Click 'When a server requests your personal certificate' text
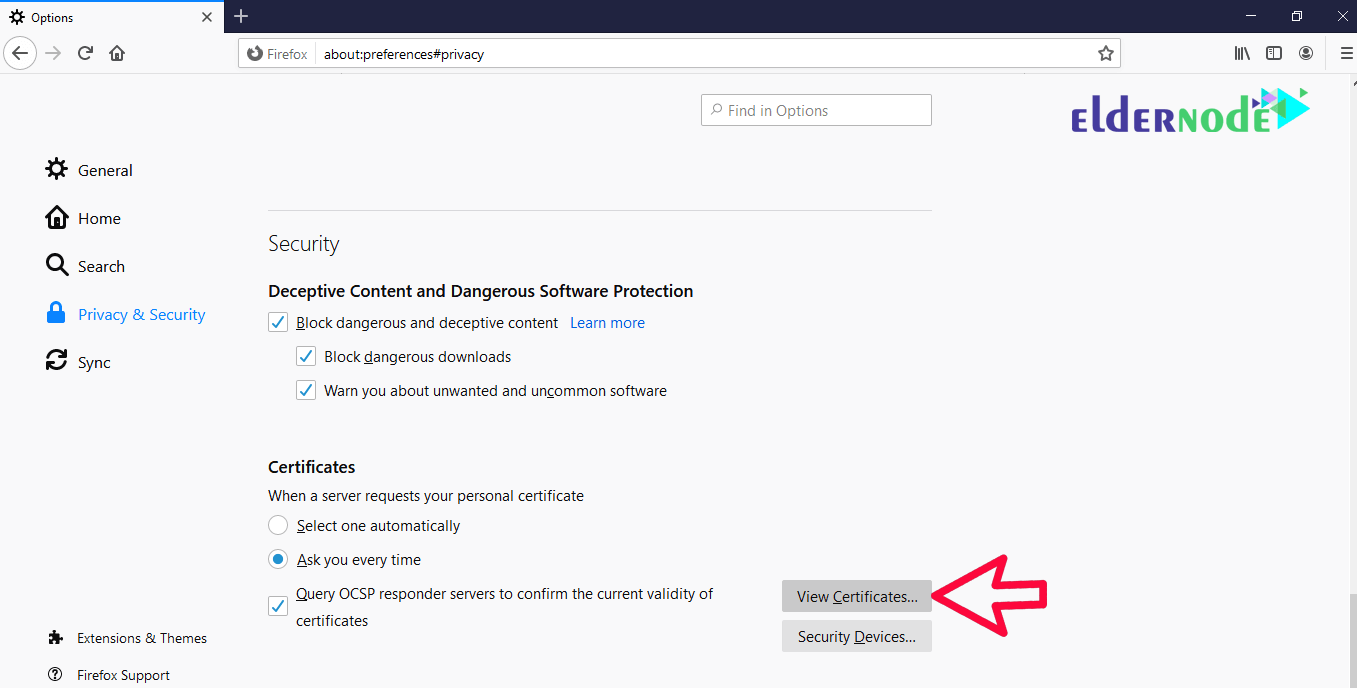The width and height of the screenshot is (1357, 688). [426, 496]
